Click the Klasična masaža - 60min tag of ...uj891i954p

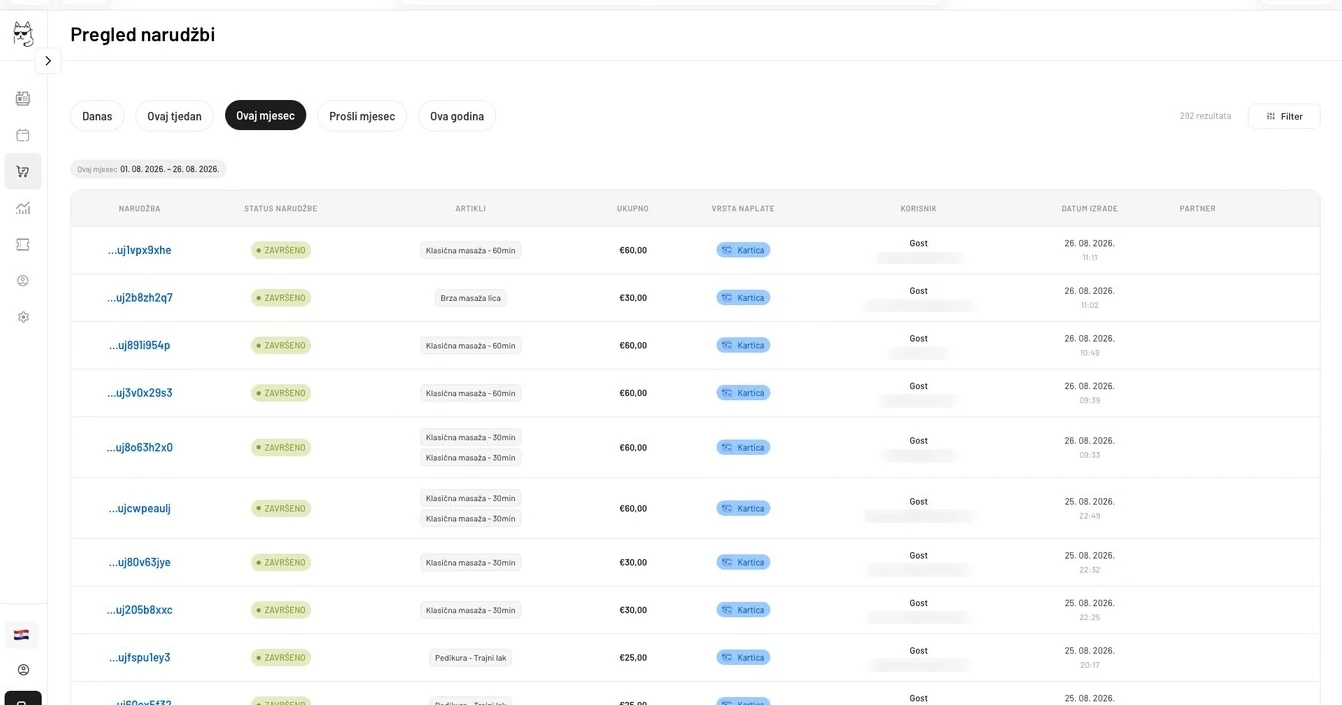(x=471, y=345)
